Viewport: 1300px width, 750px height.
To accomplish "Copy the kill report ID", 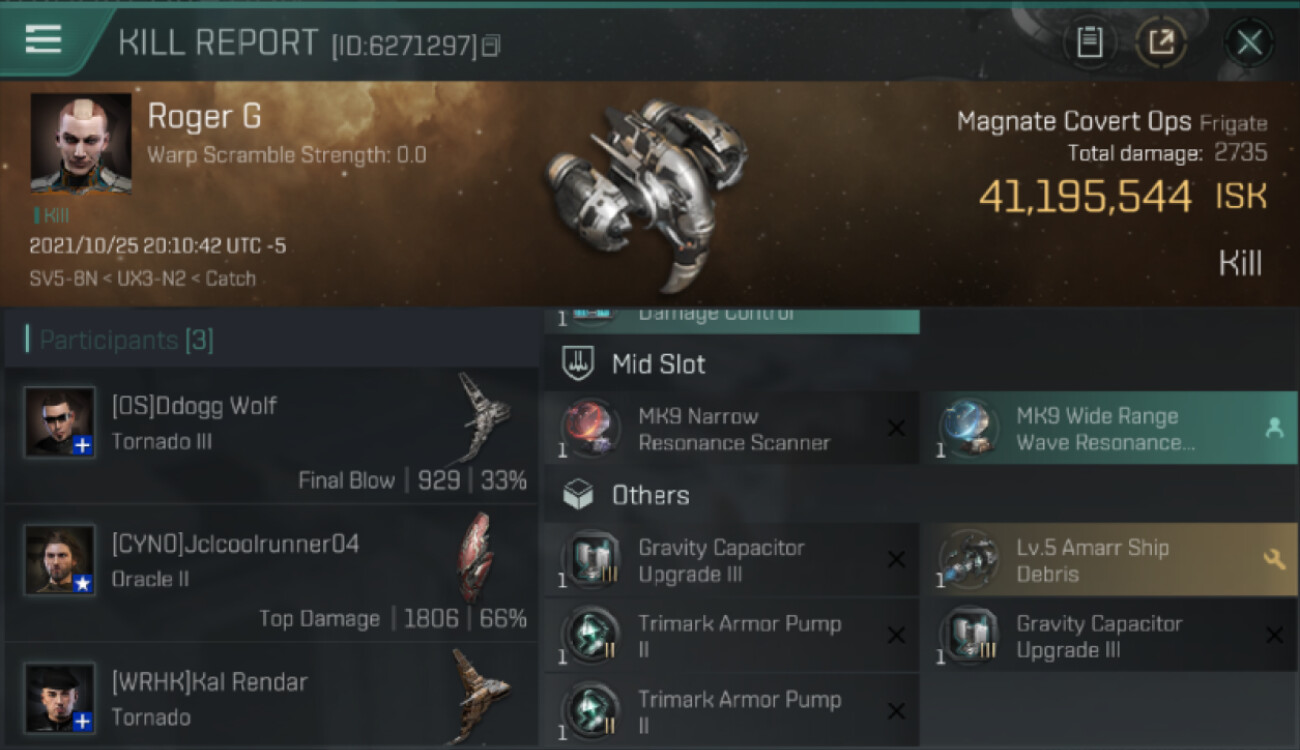I will 490,46.
